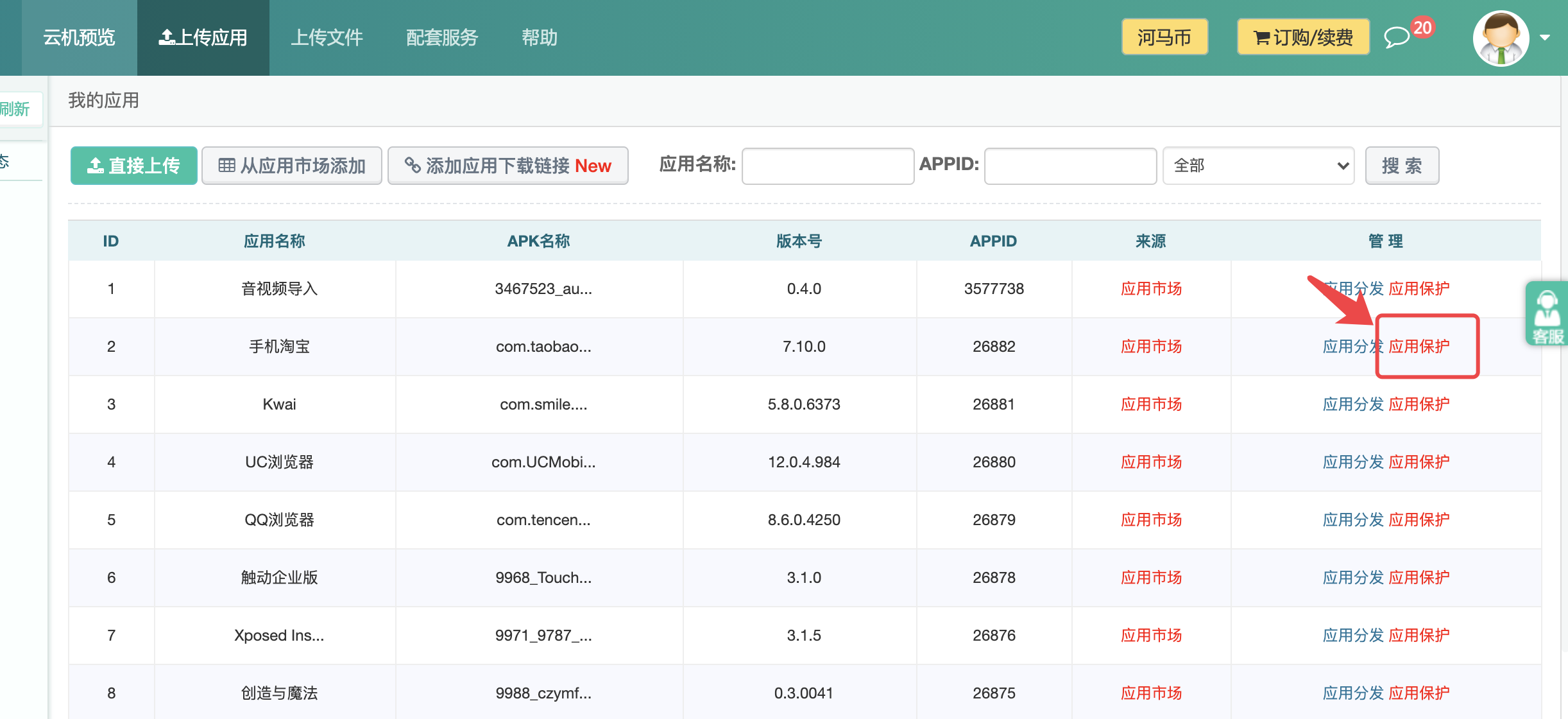The width and height of the screenshot is (1568, 719).
Task: Click the 订购/续费 shopping cart button
Action: tap(1303, 37)
